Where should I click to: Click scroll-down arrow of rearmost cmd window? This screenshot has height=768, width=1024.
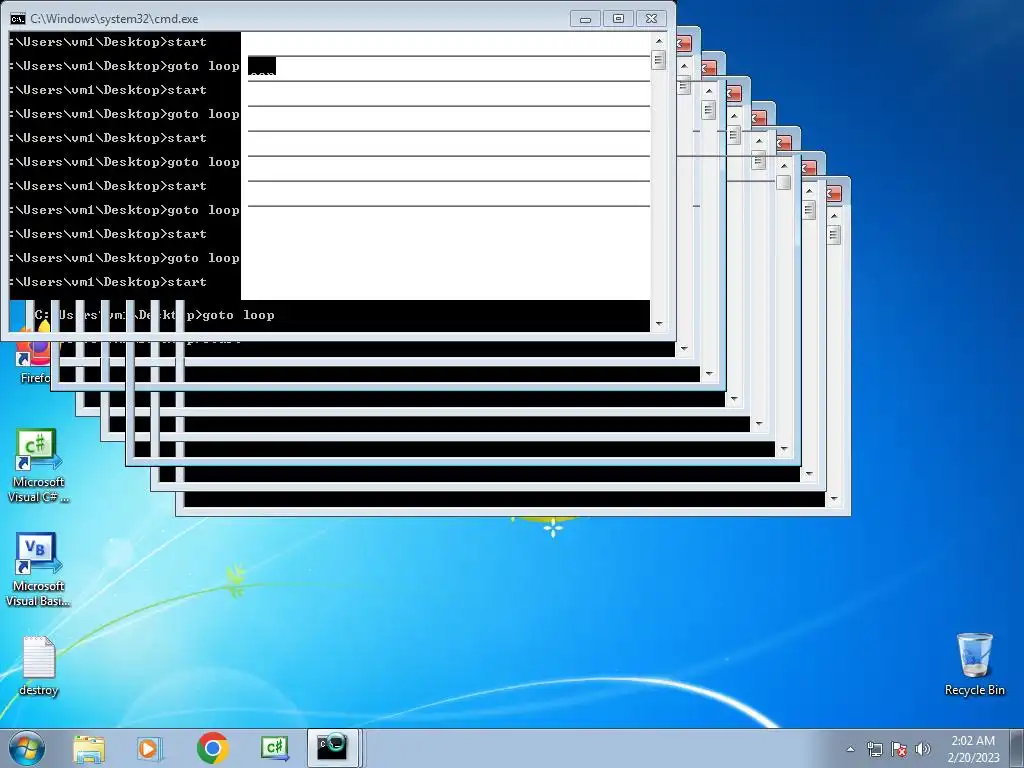[x=834, y=499]
